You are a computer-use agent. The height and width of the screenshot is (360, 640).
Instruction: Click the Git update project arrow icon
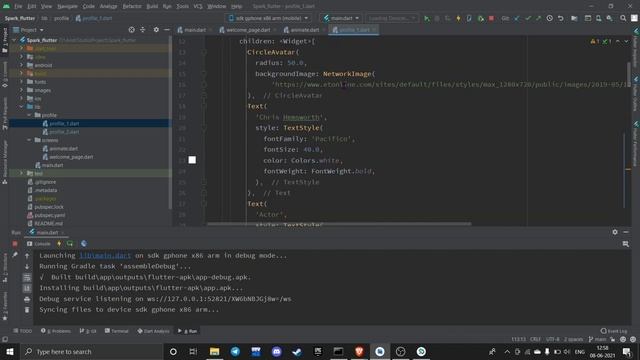tap(517, 18)
